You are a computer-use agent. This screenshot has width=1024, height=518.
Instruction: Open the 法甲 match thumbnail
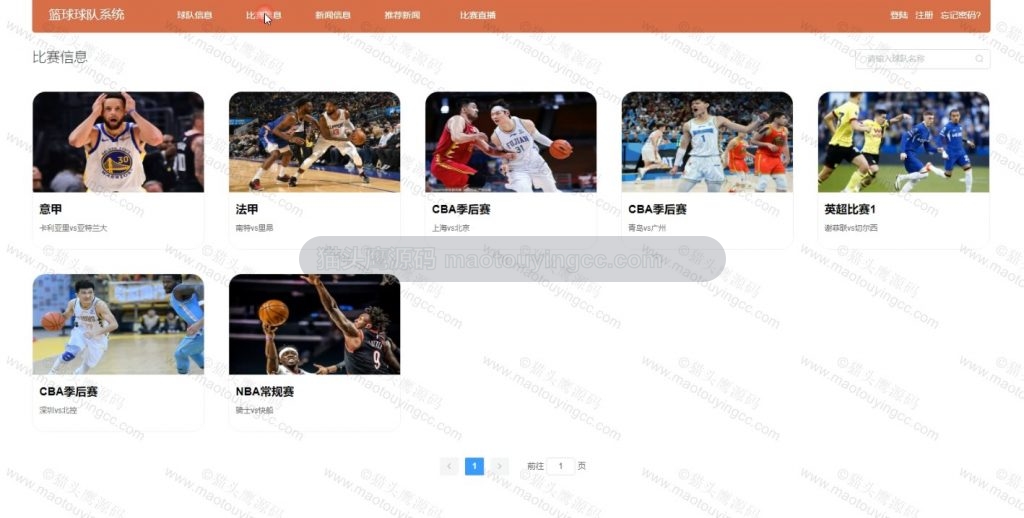tap(314, 142)
